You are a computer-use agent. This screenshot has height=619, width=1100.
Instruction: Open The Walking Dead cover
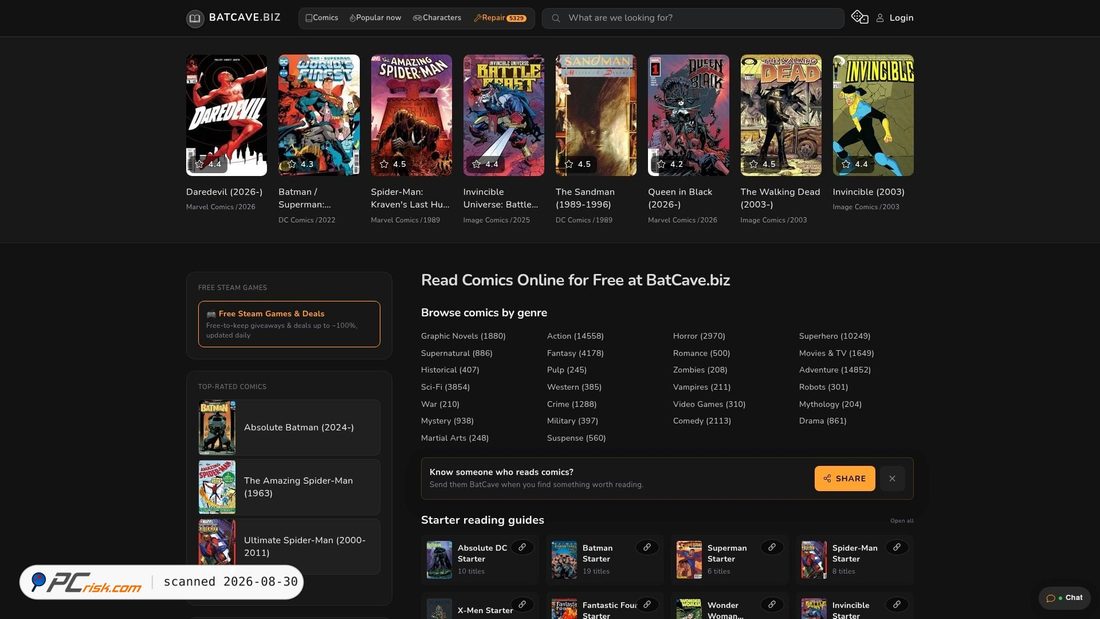781,115
